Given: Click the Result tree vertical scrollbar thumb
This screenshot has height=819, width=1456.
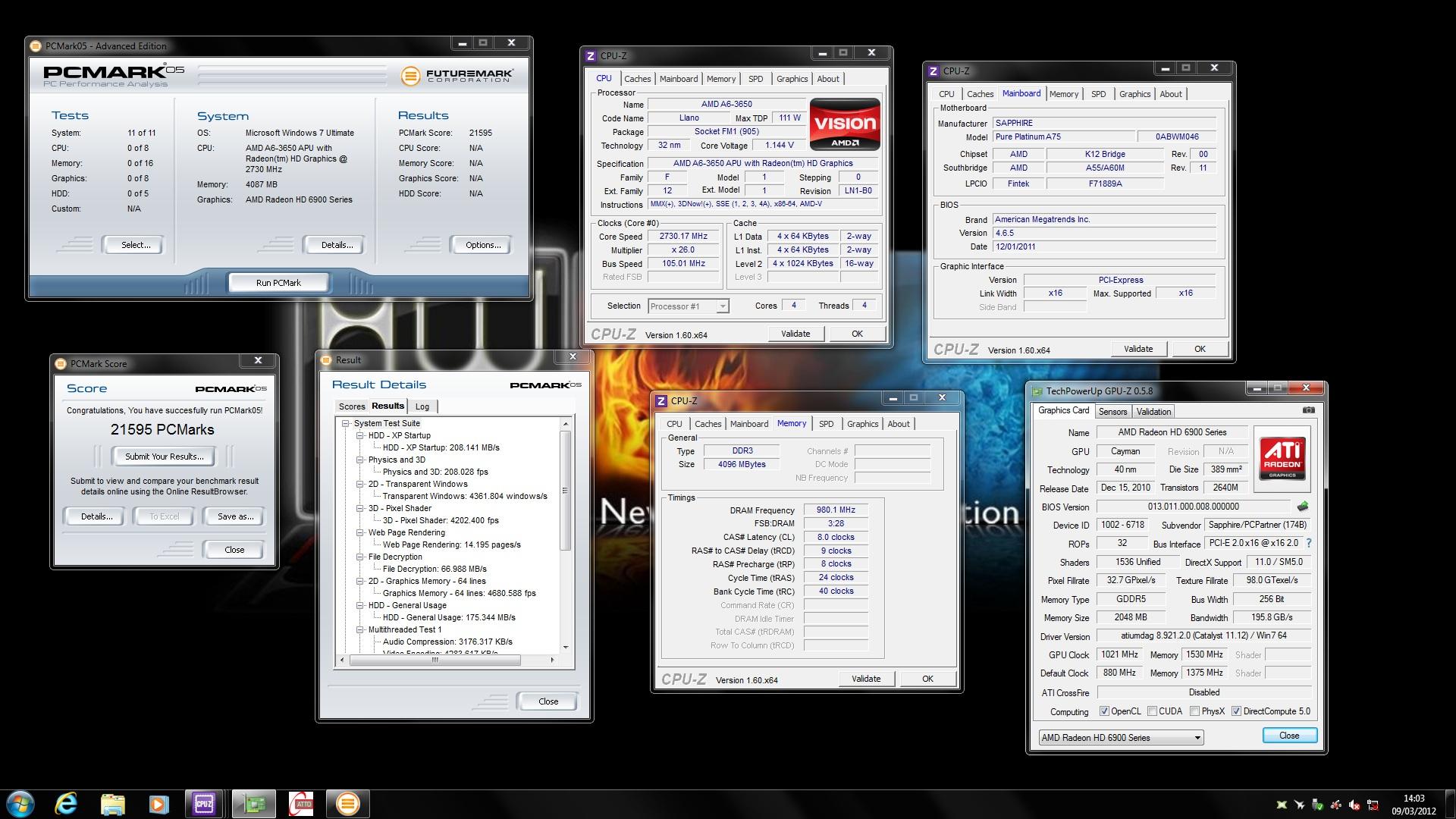Looking at the screenshot, I should coord(565,490).
